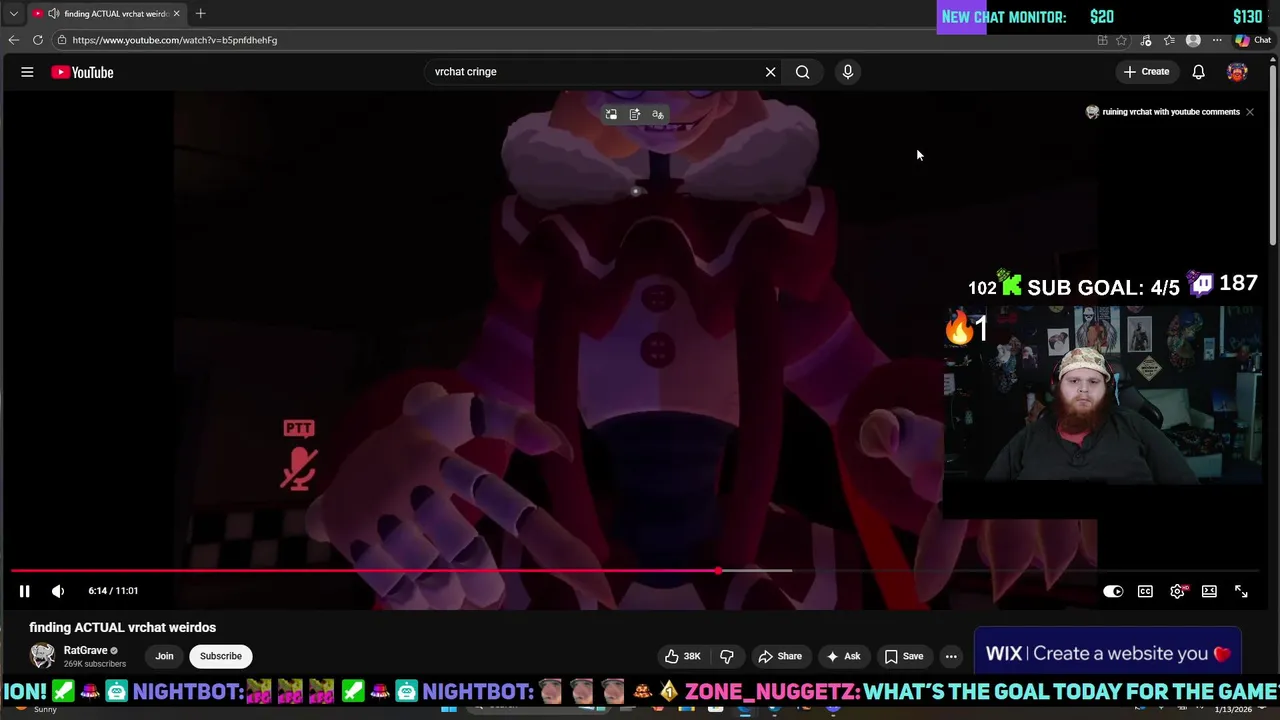Subscribe to the RatGrave channel
The width and height of the screenshot is (1280, 720).
[x=220, y=656]
